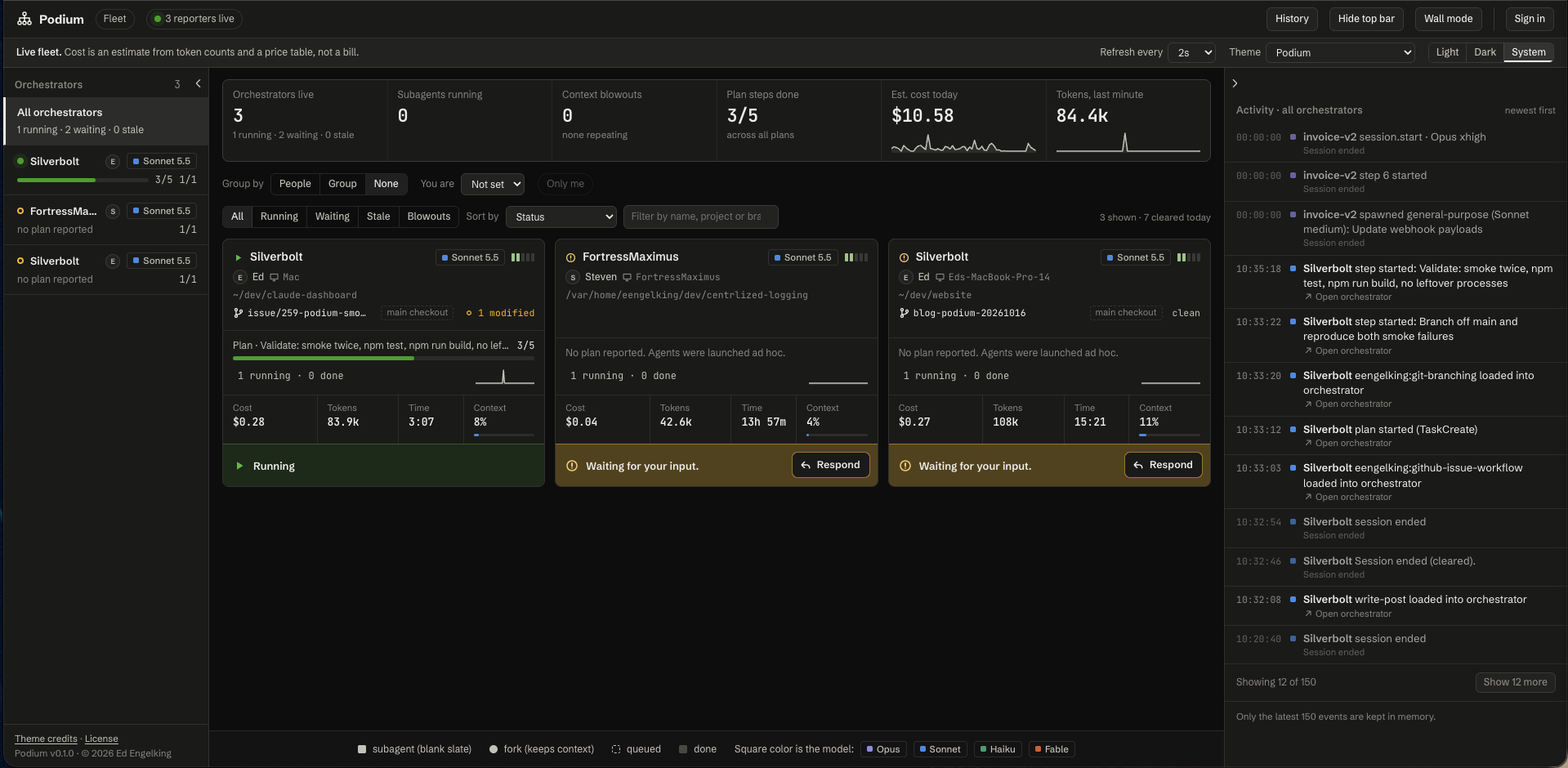Screen dimensions: 1568x768
Task: Open the Refresh every 2s dropdown
Action: coord(1191,52)
